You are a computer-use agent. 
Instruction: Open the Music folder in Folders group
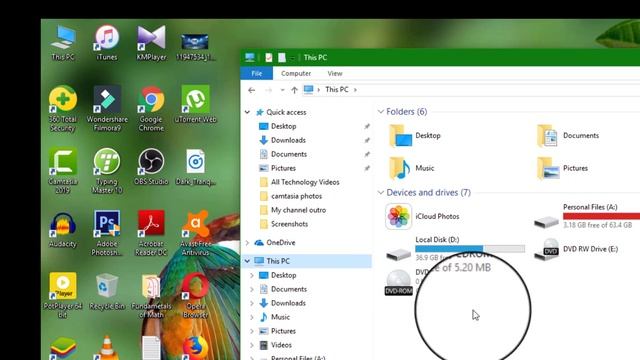[411, 168]
